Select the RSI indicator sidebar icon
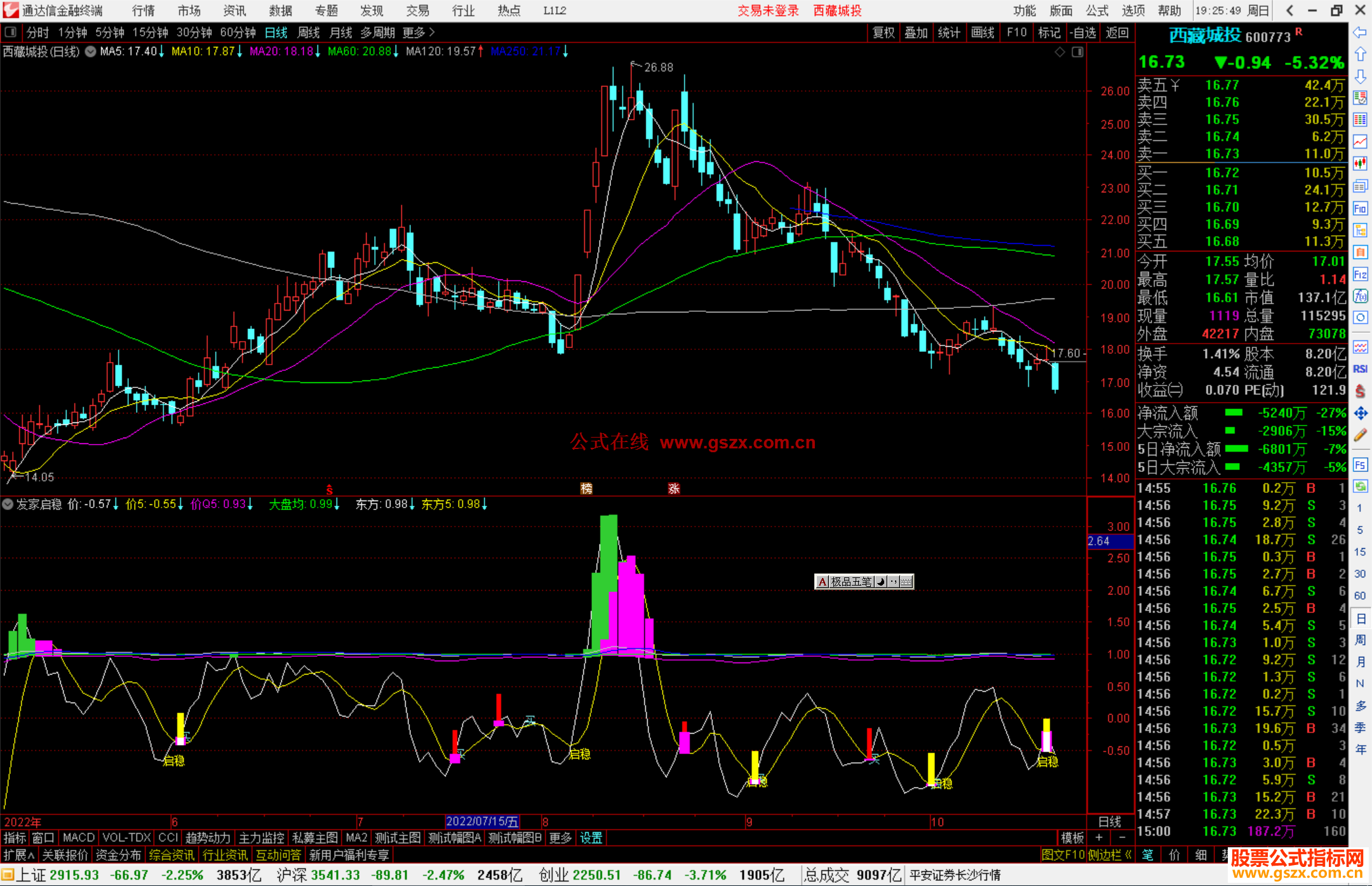 (1360, 369)
